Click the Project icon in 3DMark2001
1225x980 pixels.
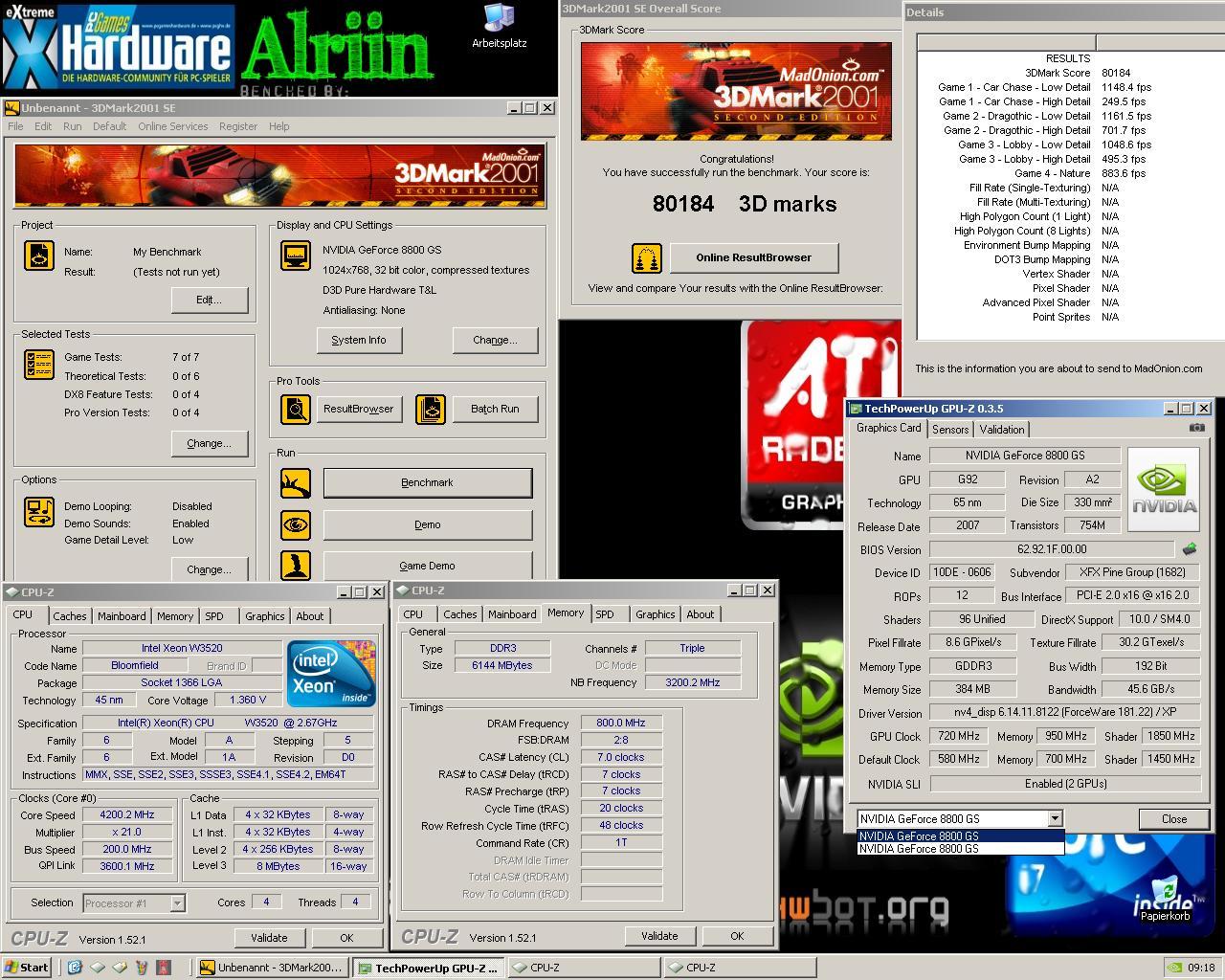tap(39, 256)
